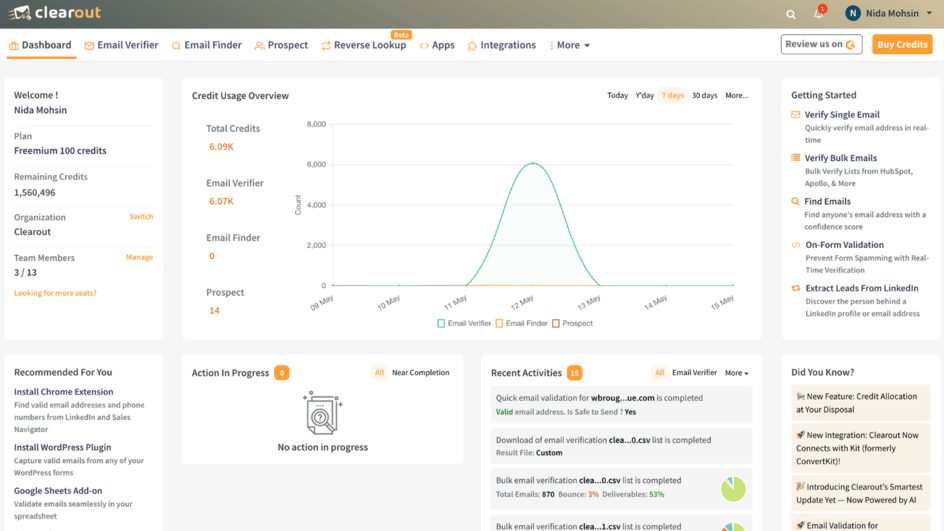Go to the Dashboard tab
Image resolution: width=944 pixels, height=531 pixels.
pyautogui.click(x=40, y=45)
